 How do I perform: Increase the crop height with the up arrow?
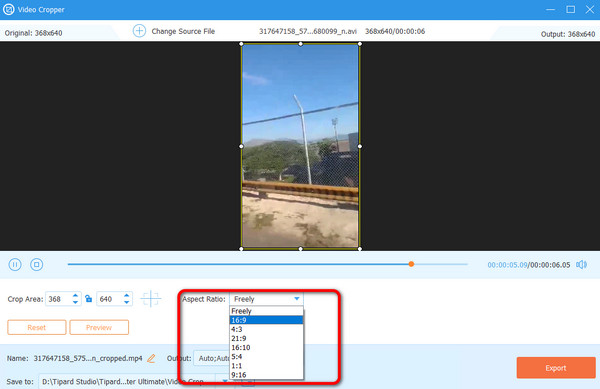127,295
